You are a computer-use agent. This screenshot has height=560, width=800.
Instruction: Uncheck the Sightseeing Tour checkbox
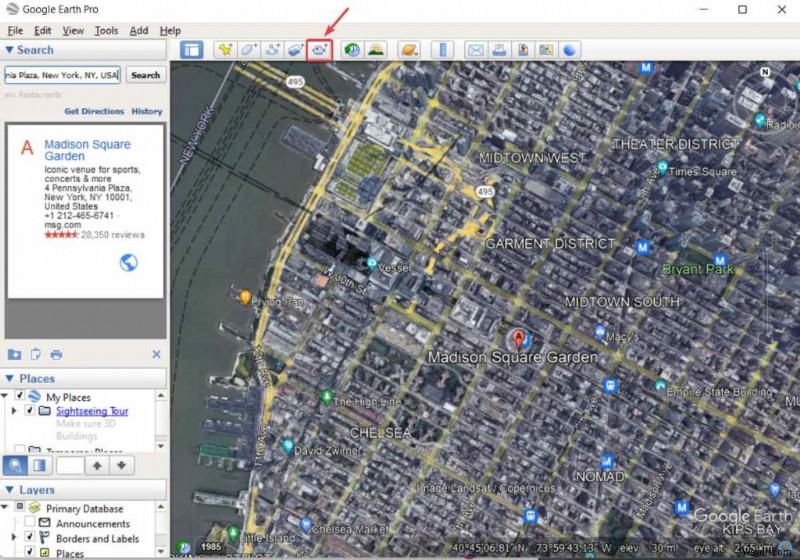(30, 410)
